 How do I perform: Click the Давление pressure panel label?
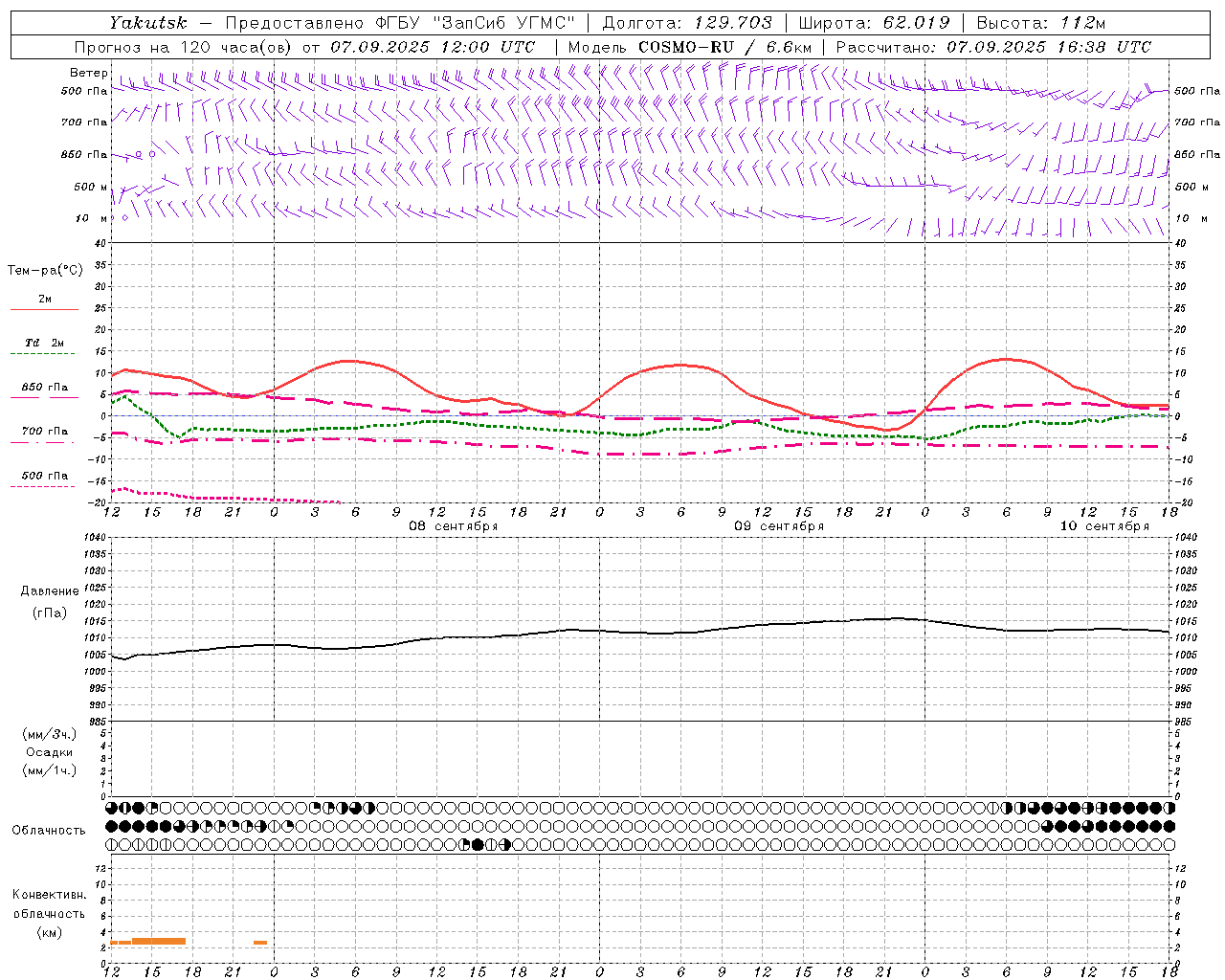tap(50, 591)
